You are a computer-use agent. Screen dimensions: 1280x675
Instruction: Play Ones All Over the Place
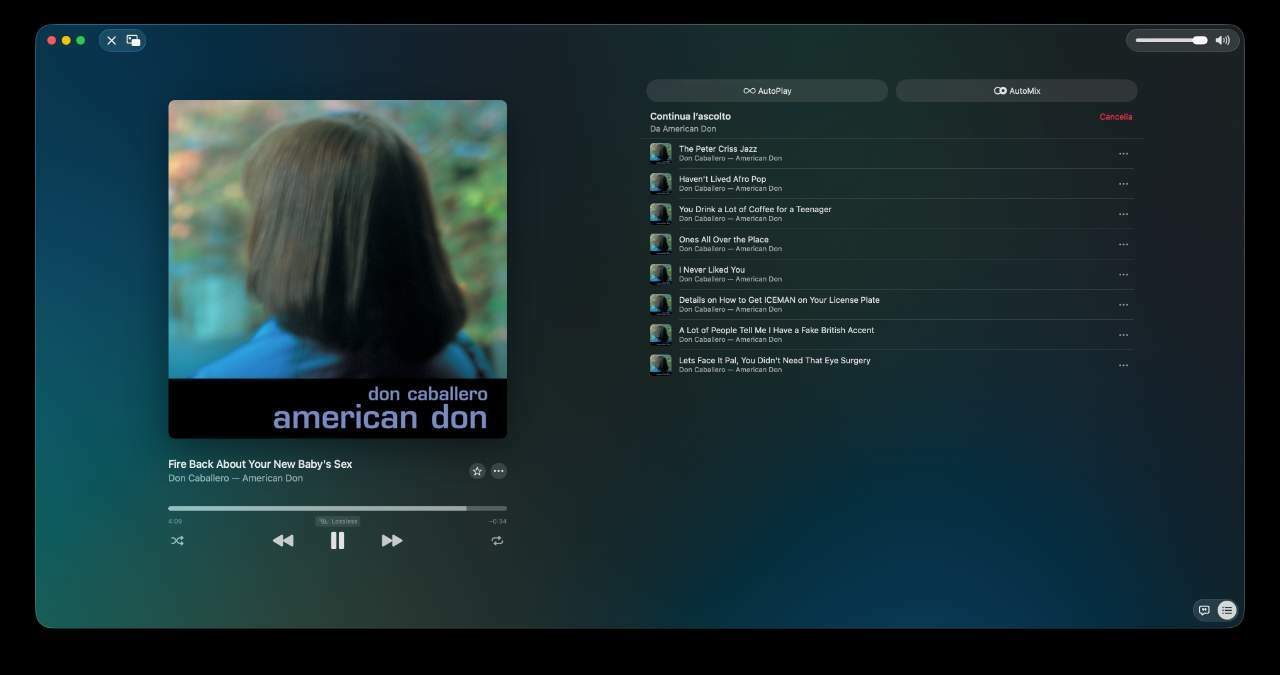pos(890,244)
